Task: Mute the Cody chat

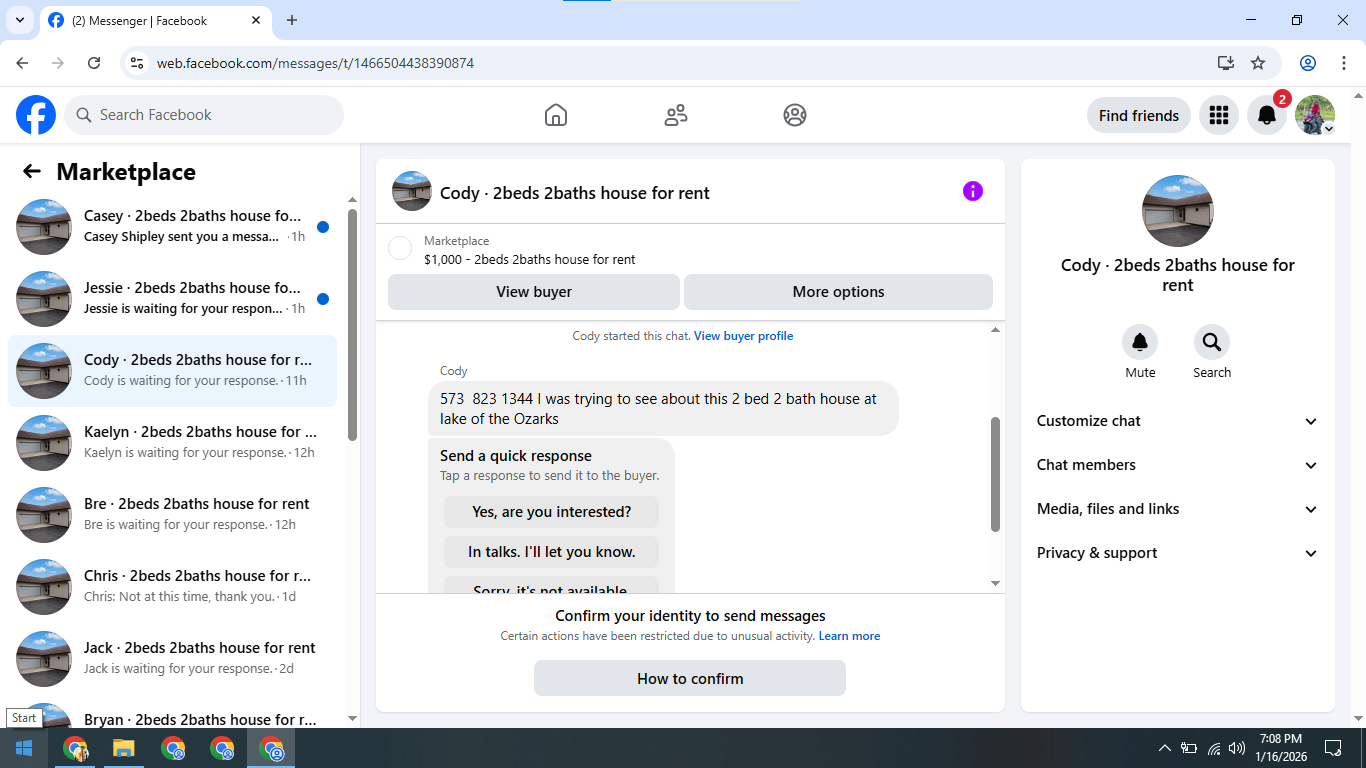Action: 1140,343
